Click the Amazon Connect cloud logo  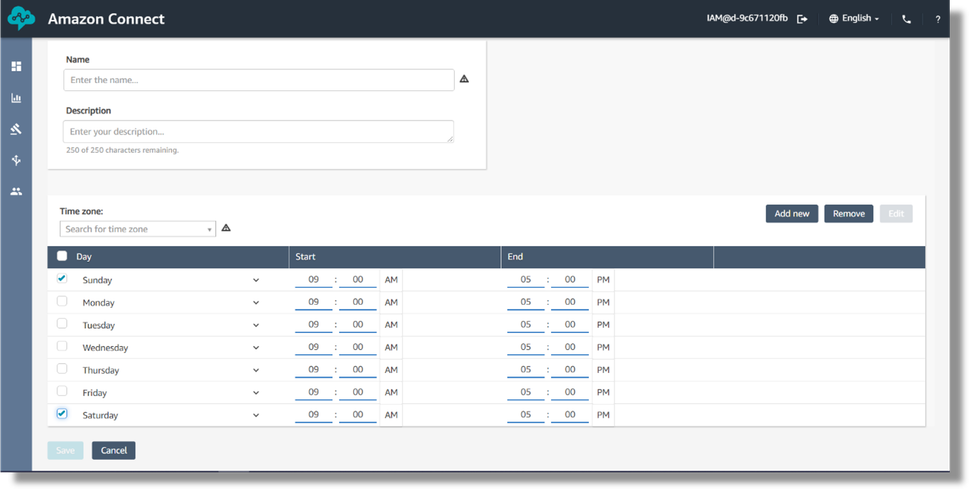click(x=21, y=19)
